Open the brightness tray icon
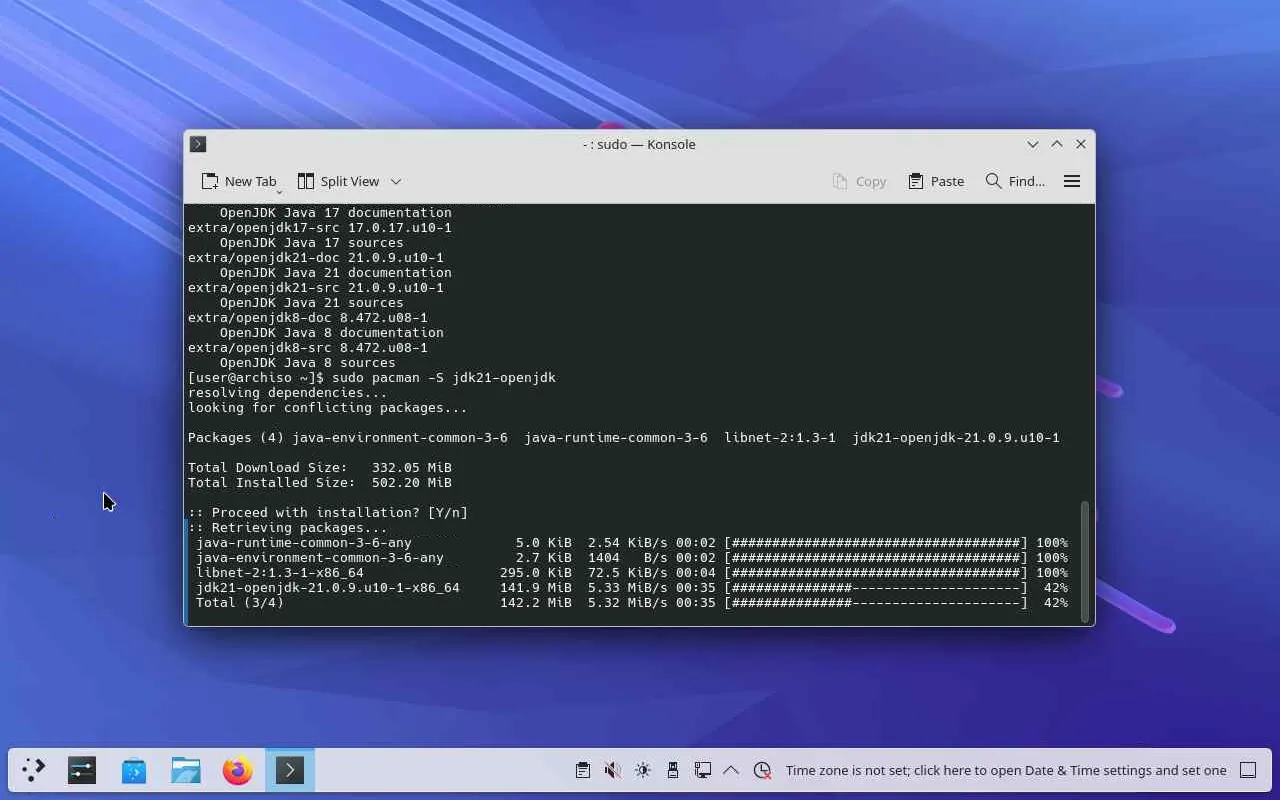The width and height of the screenshot is (1280, 800). pyautogui.click(x=643, y=770)
